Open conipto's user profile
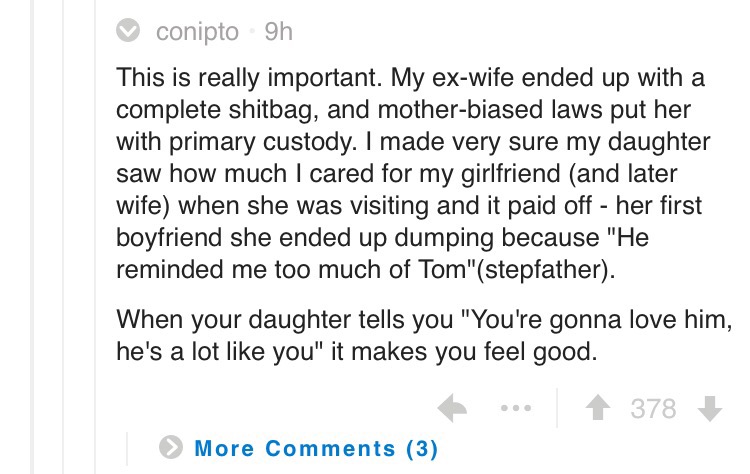This screenshot has height=474, width=750. point(197,32)
